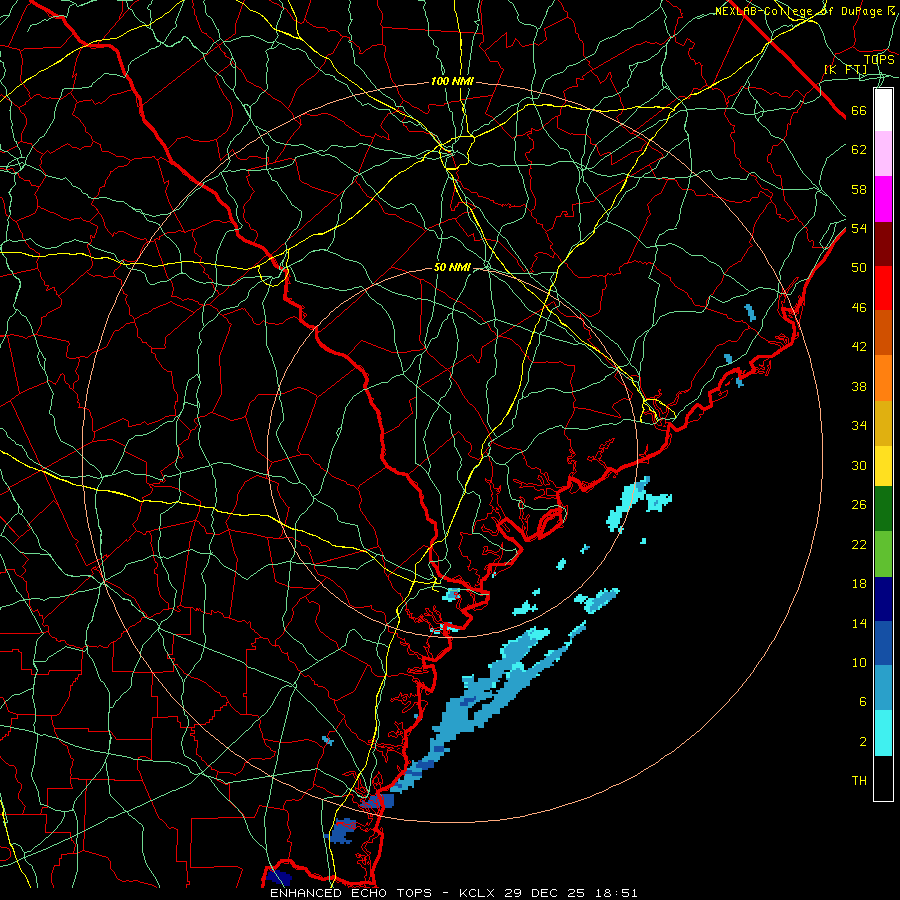Screen dimensions: 900x900
Task: Click the legend value '22'
Action: pyautogui.click(x=859, y=544)
